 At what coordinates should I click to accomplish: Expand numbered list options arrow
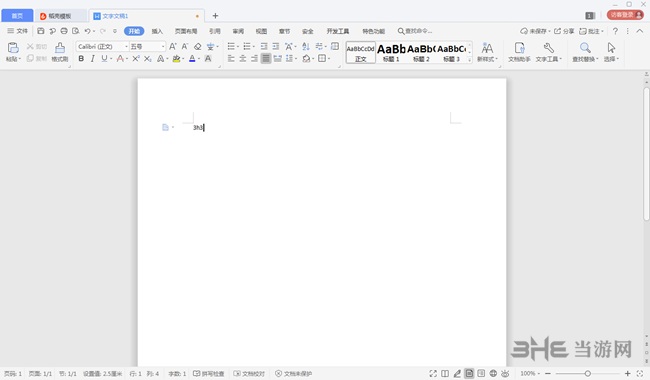pos(254,46)
